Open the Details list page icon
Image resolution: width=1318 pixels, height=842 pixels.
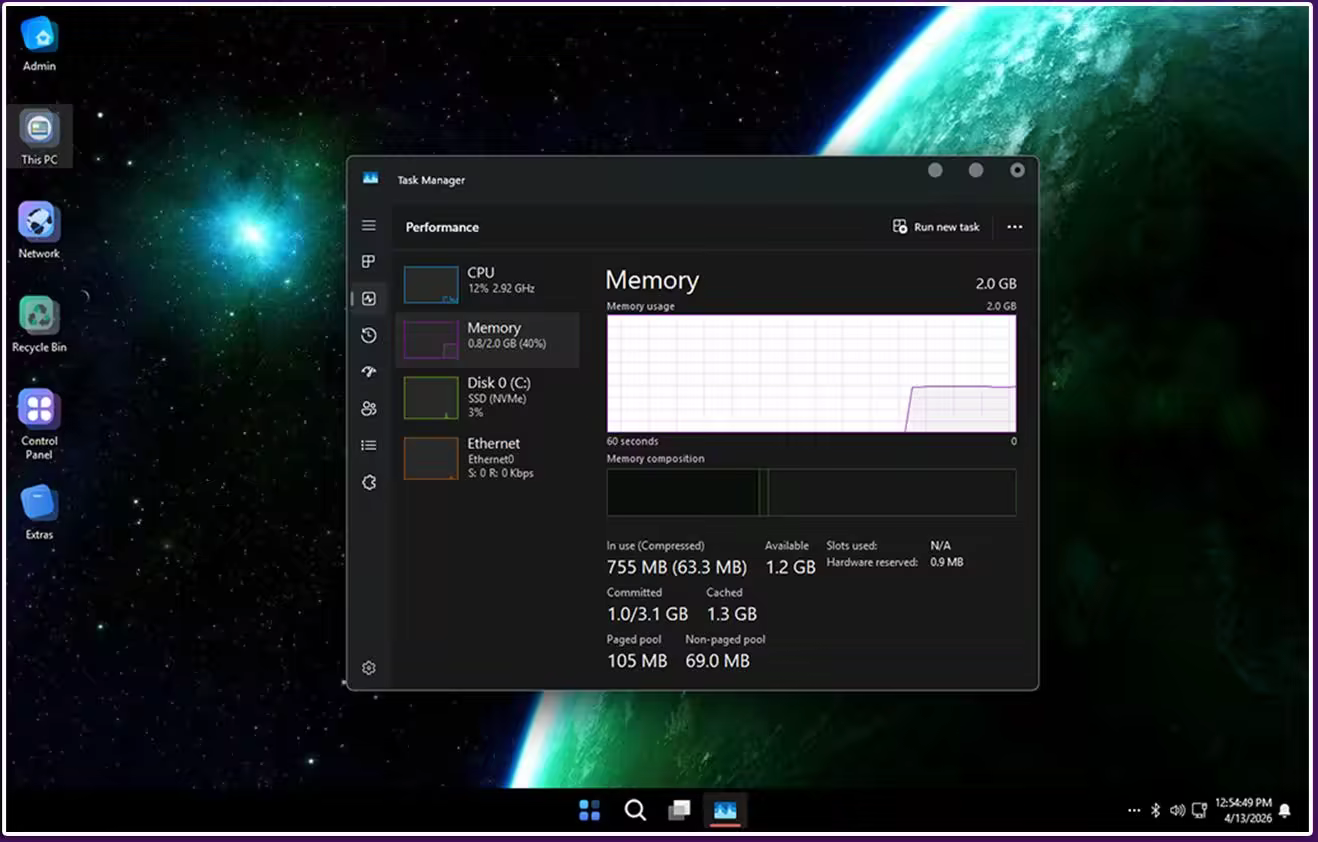click(369, 445)
